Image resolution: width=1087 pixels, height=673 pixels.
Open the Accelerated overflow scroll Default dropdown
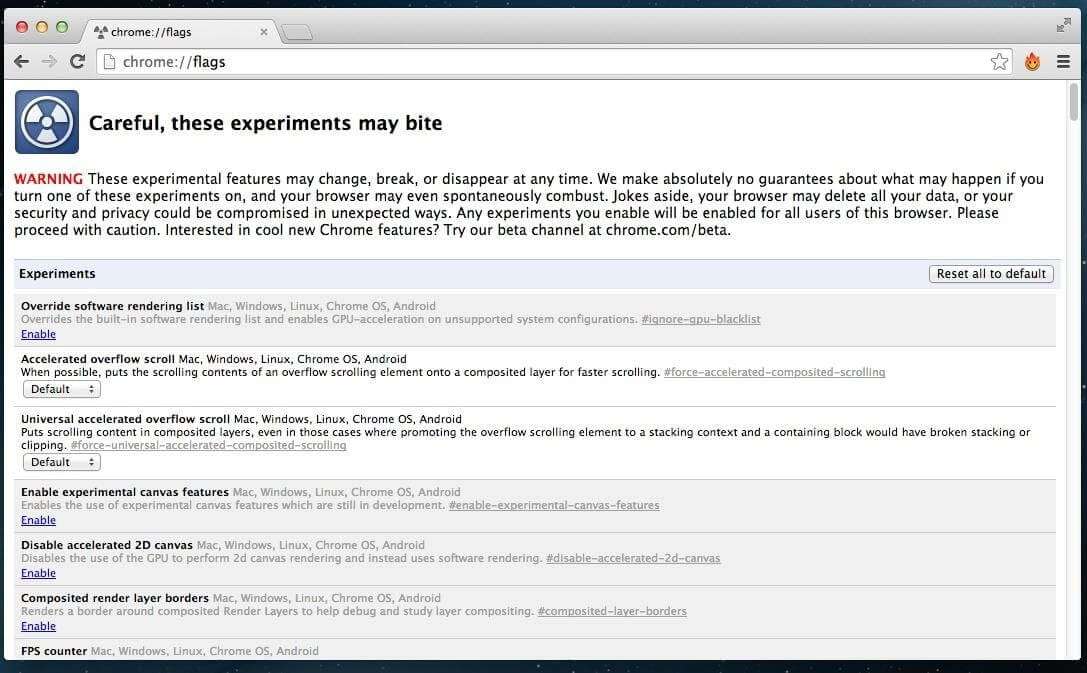pyautogui.click(x=61, y=389)
